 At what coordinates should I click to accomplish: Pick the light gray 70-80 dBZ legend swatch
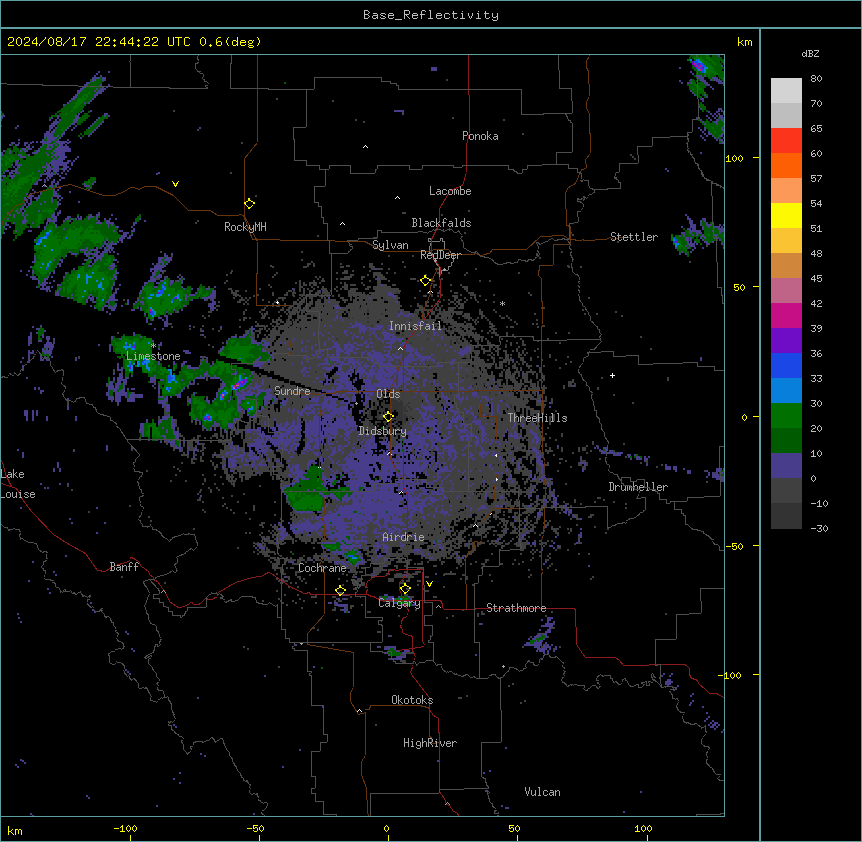pyautogui.click(x=786, y=90)
